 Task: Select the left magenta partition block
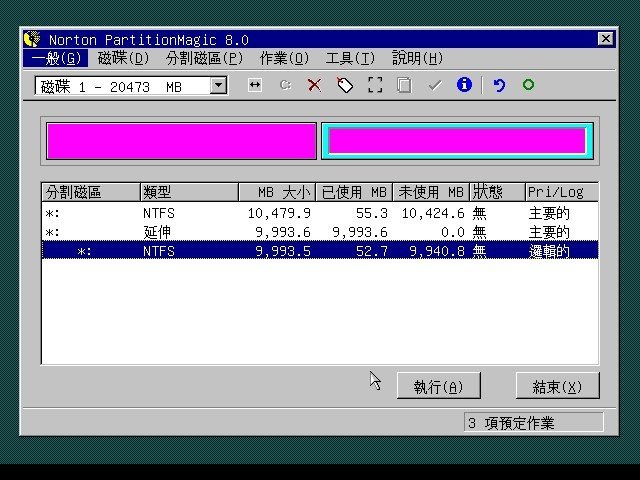point(181,141)
